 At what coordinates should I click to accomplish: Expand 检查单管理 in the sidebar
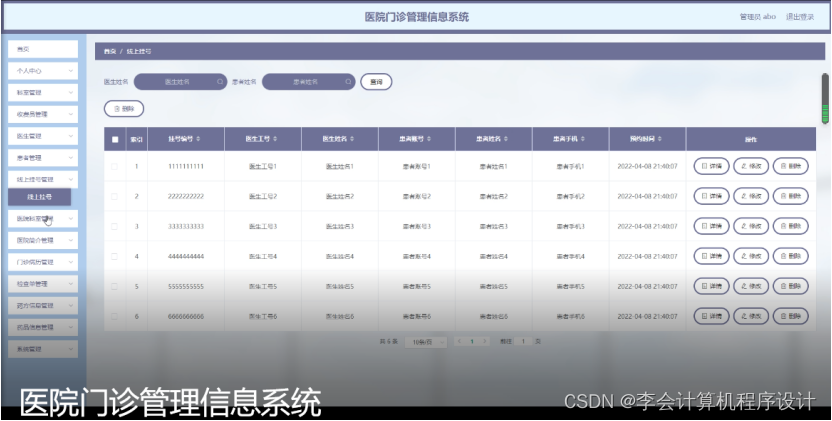(x=43, y=283)
